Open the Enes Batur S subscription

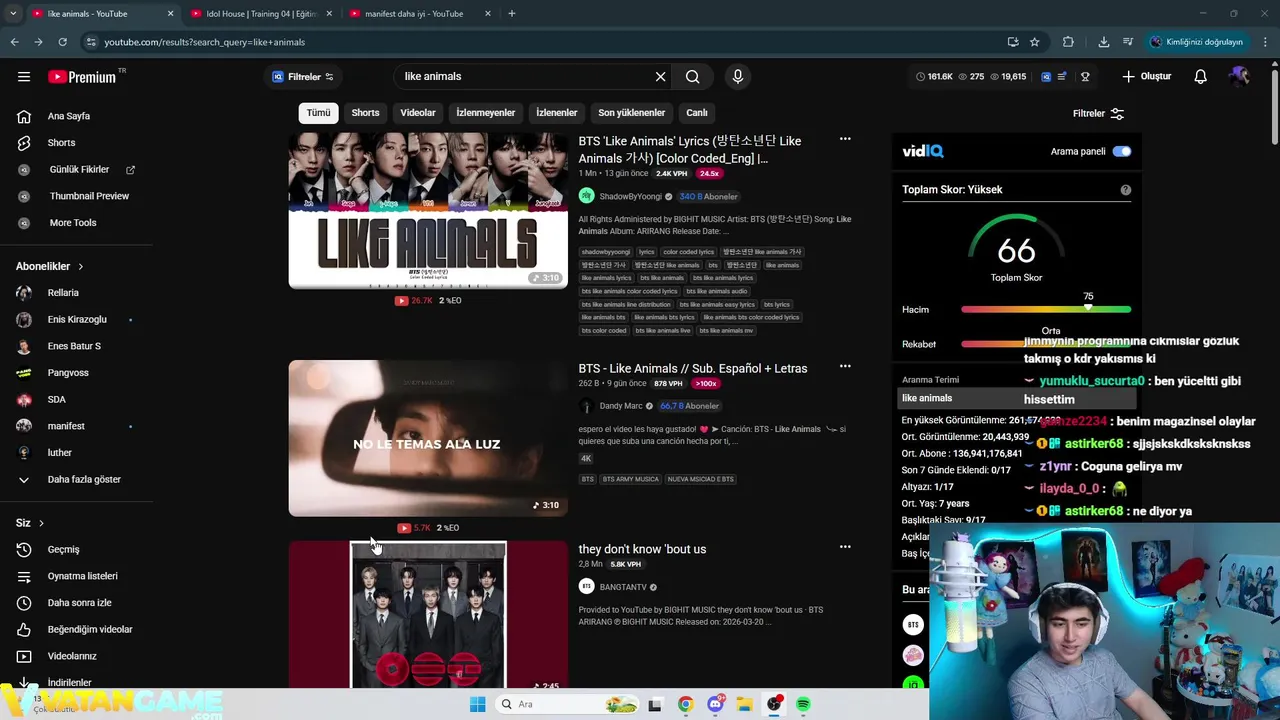click(x=76, y=346)
